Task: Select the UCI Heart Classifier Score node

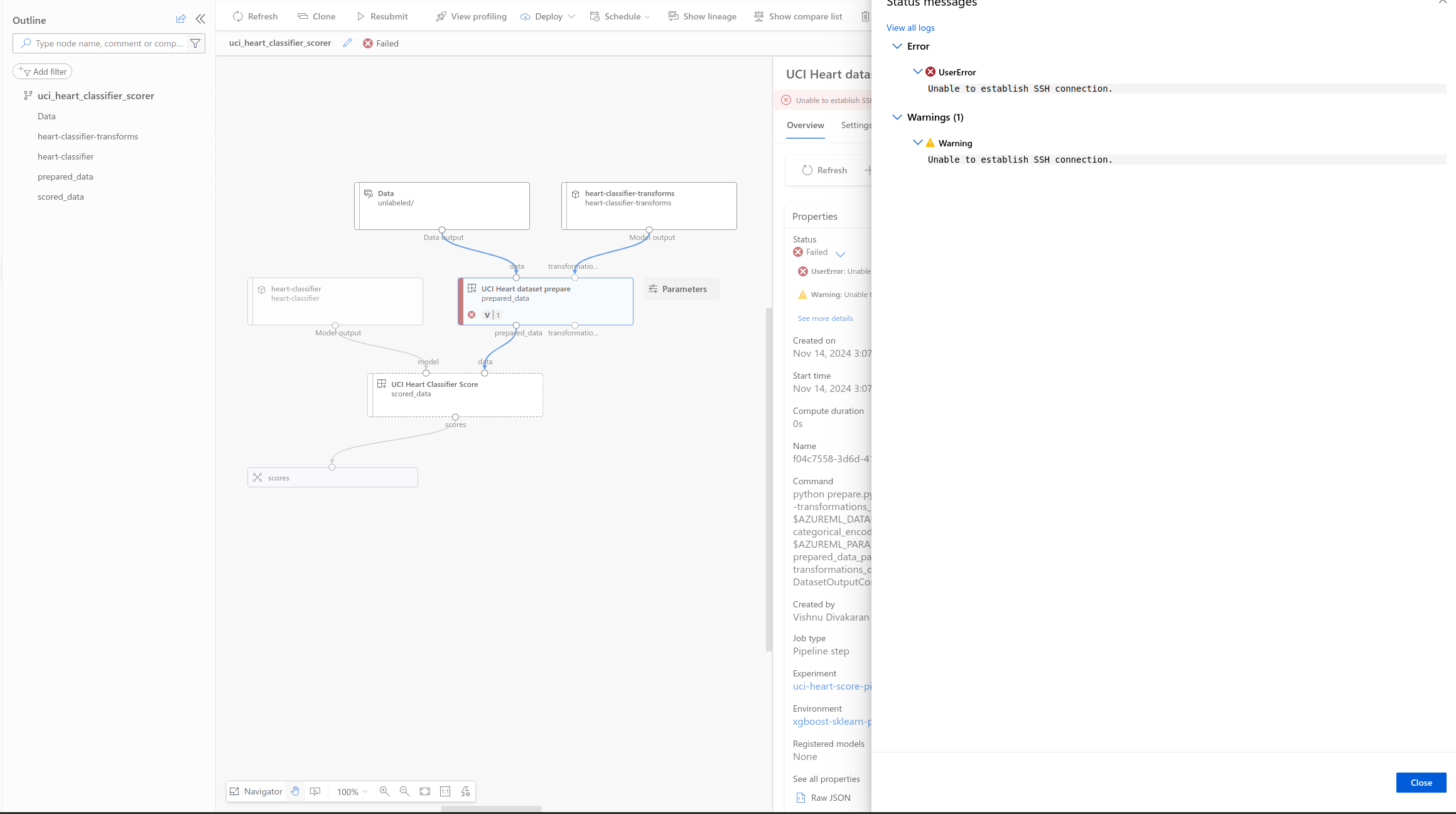Action: pos(455,395)
